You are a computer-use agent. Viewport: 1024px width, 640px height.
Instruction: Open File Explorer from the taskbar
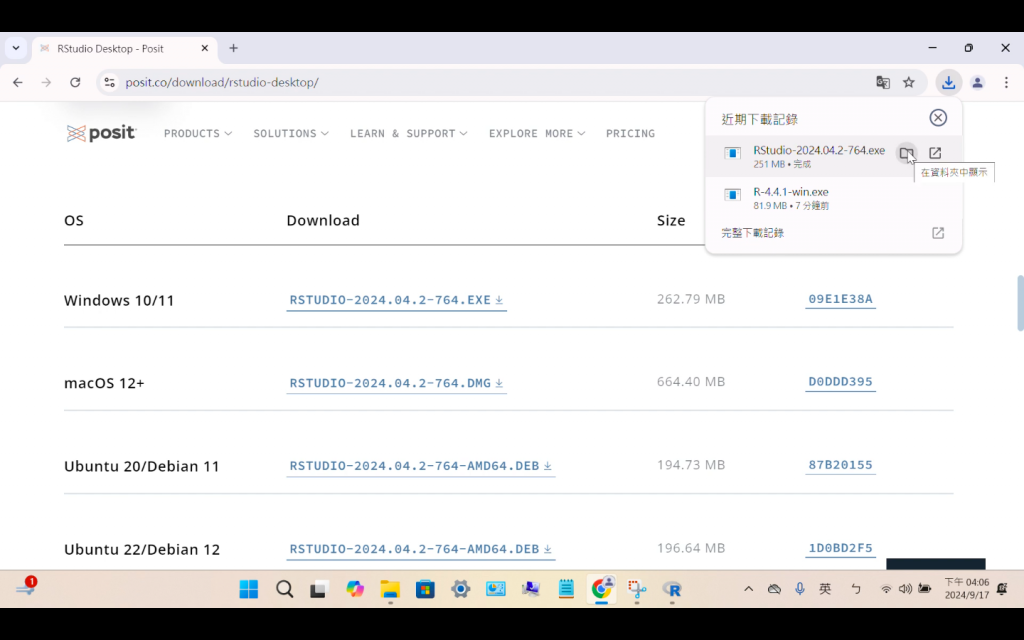coord(390,589)
